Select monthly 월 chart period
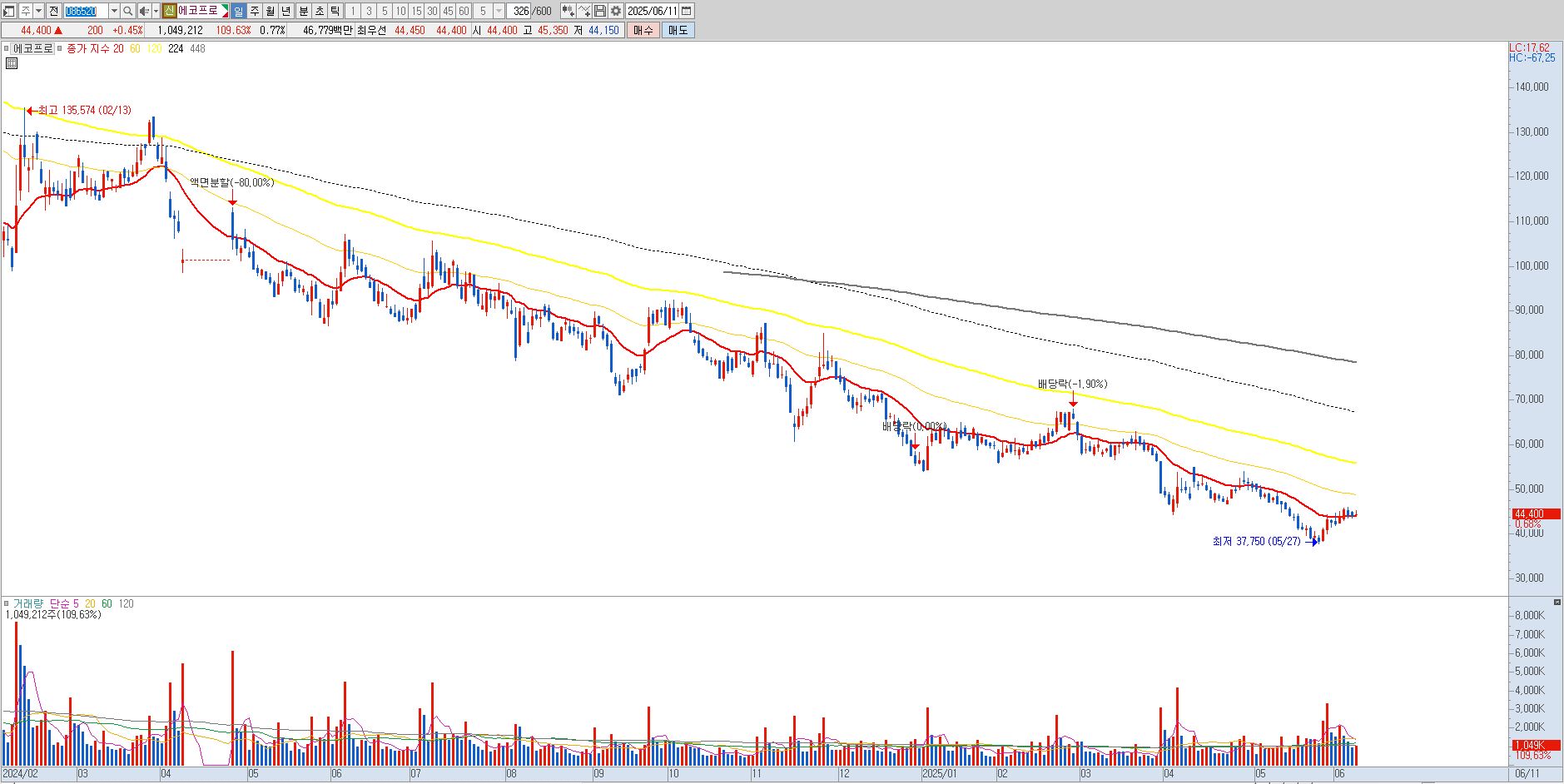This screenshot has width=1564, height=784. (x=271, y=11)
